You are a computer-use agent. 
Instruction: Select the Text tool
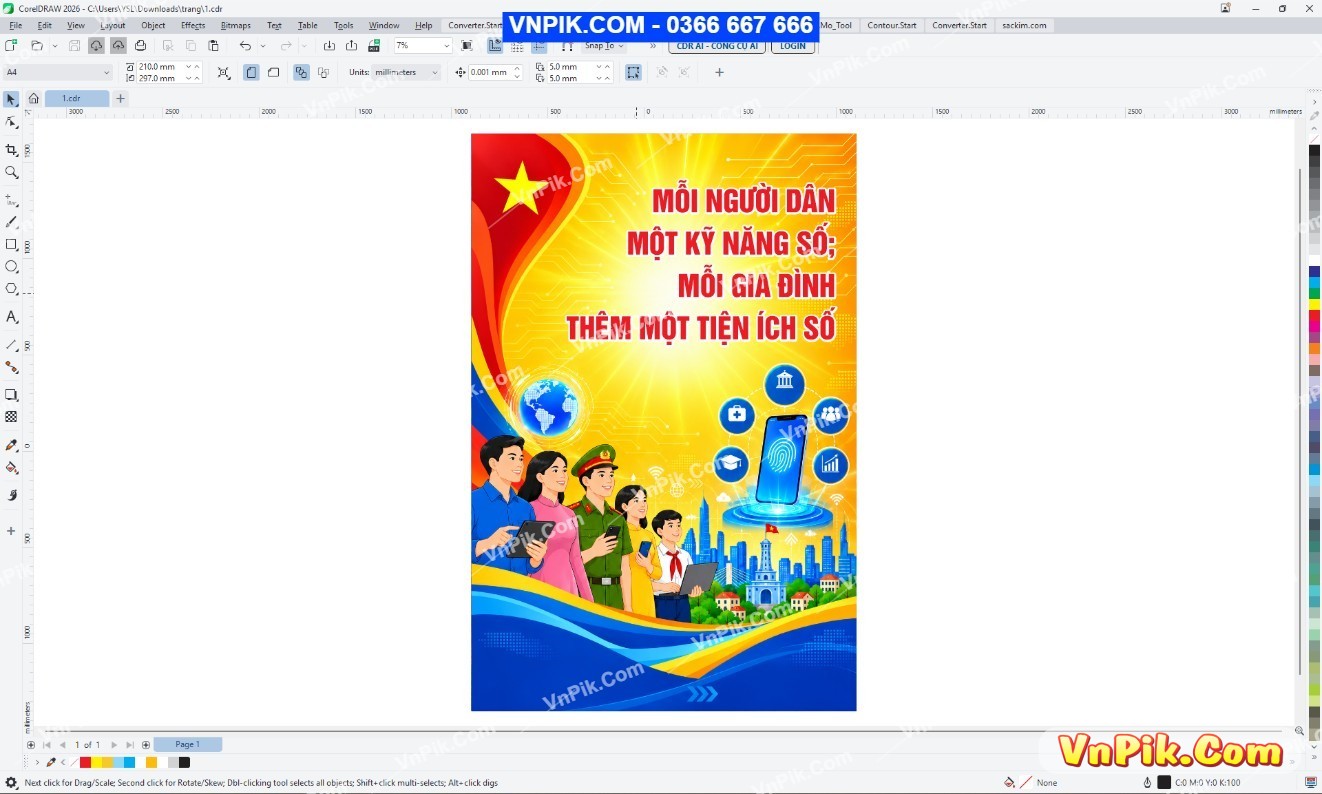pos(11,317)
